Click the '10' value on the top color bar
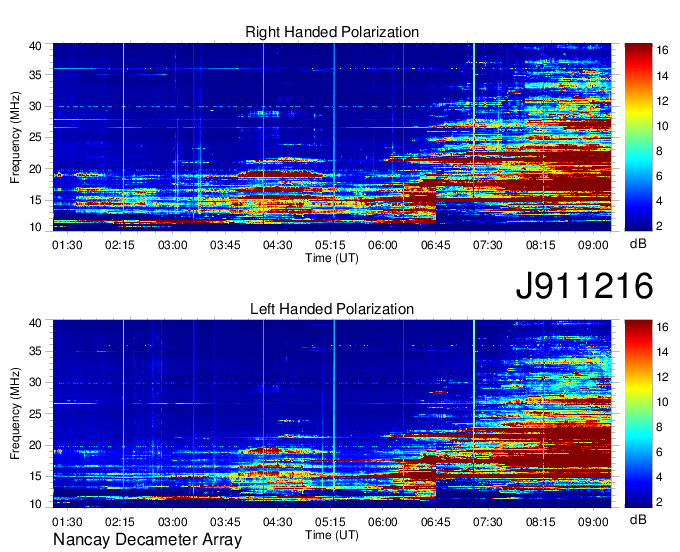Screen dimensions: 680x552 (662, 126)
